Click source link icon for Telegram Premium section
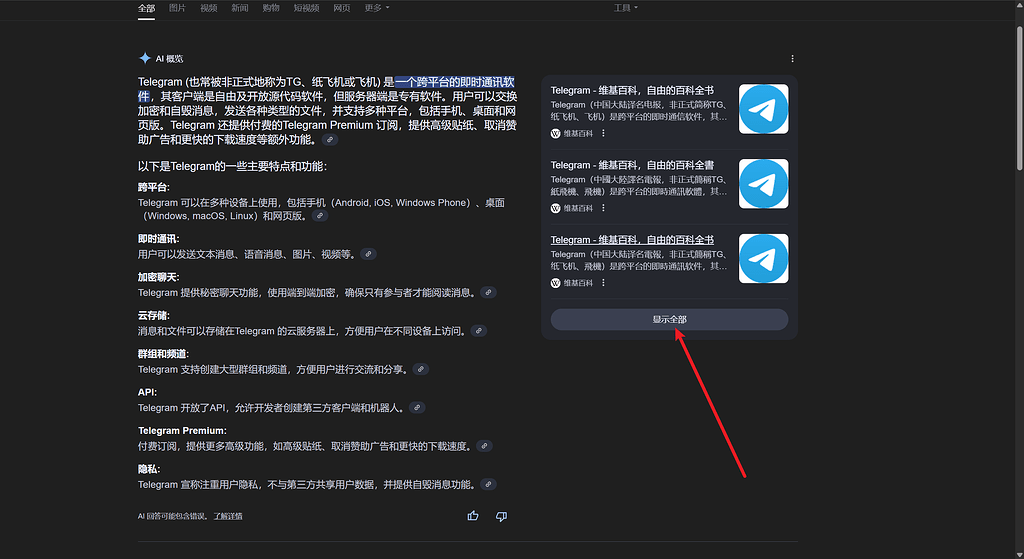Viewport: 1024px width, 559px height. [x=484, y=446]
